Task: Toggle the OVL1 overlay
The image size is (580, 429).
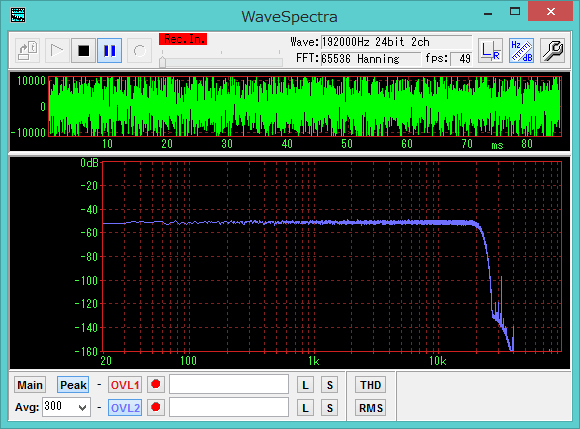Action: click(x=125, y=385)
